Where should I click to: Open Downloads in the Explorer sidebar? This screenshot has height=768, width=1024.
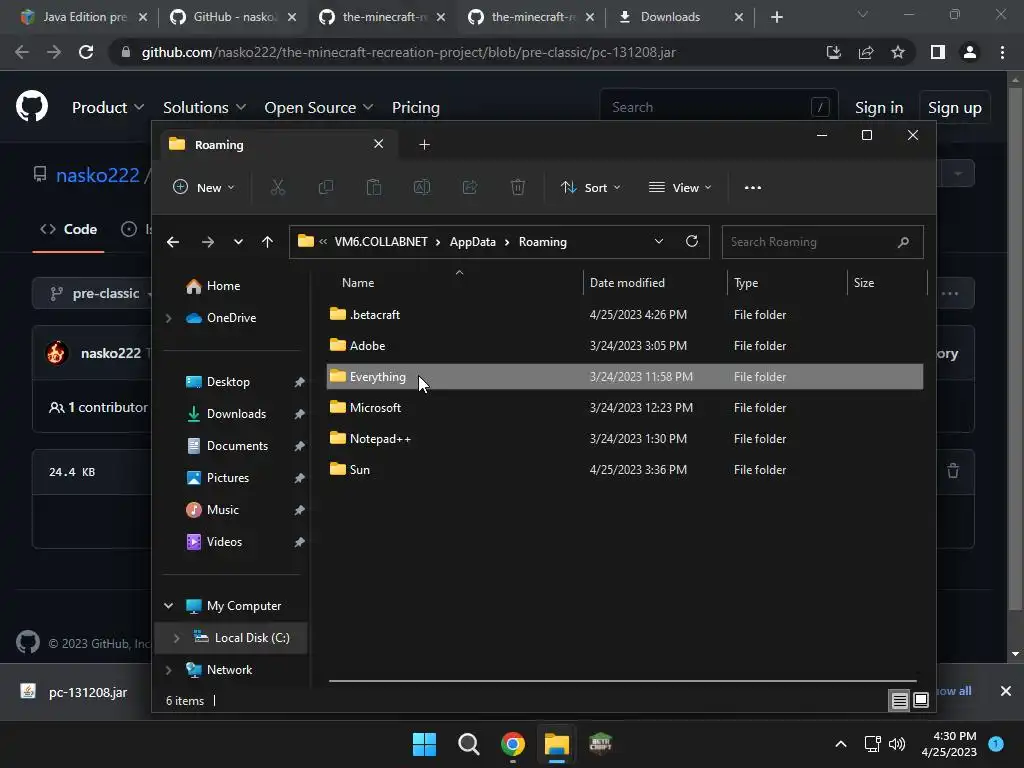point(236,414)
